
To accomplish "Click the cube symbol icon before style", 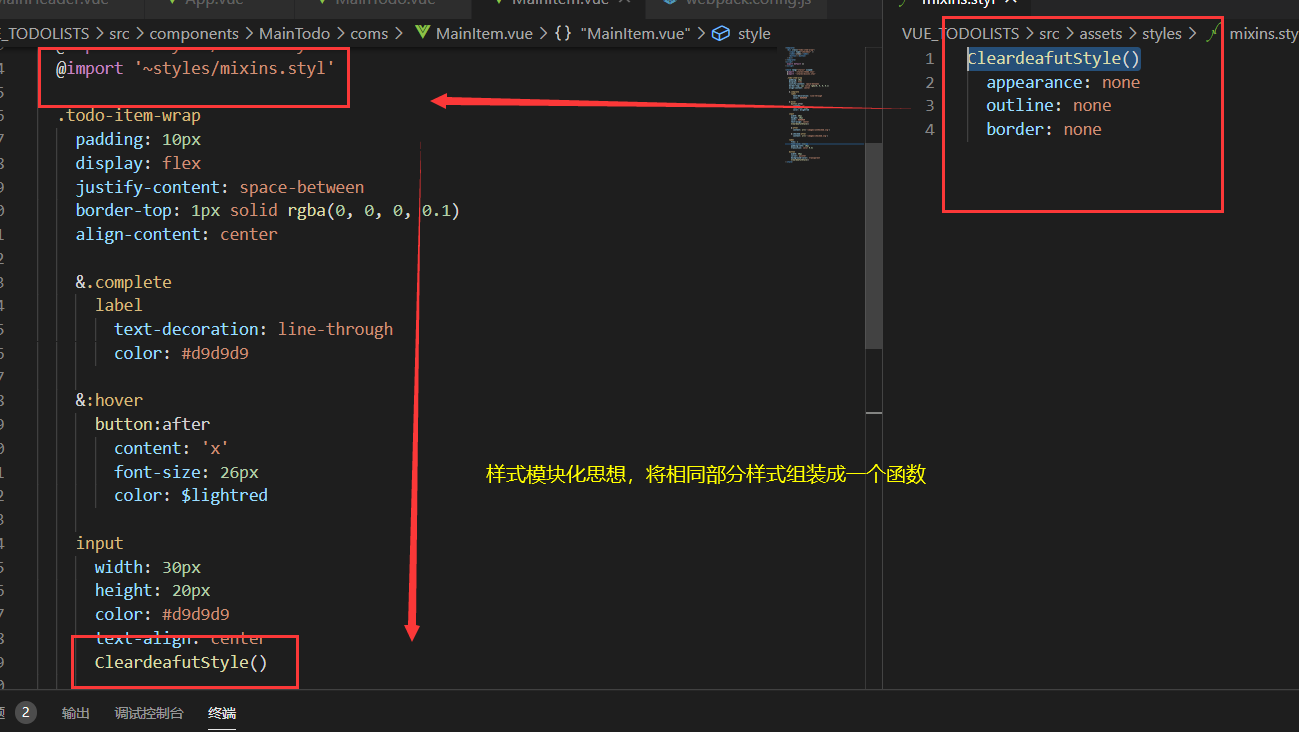I will 721,34.
